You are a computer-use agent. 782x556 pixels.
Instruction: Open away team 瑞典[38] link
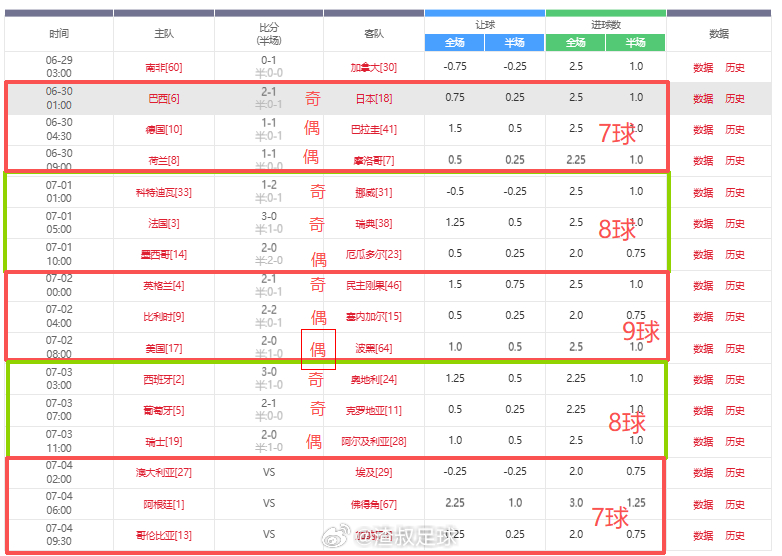(x=374, y=223)
